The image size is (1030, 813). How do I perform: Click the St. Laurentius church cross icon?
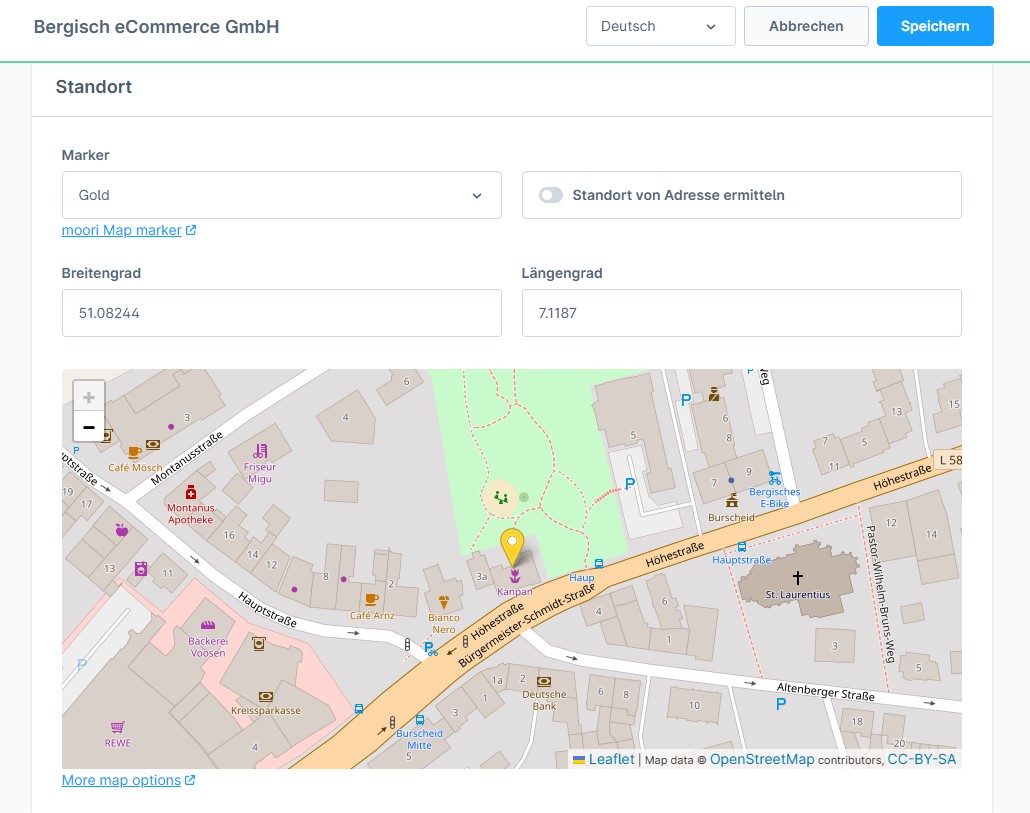pyautogui.click(x=798, y=577)
